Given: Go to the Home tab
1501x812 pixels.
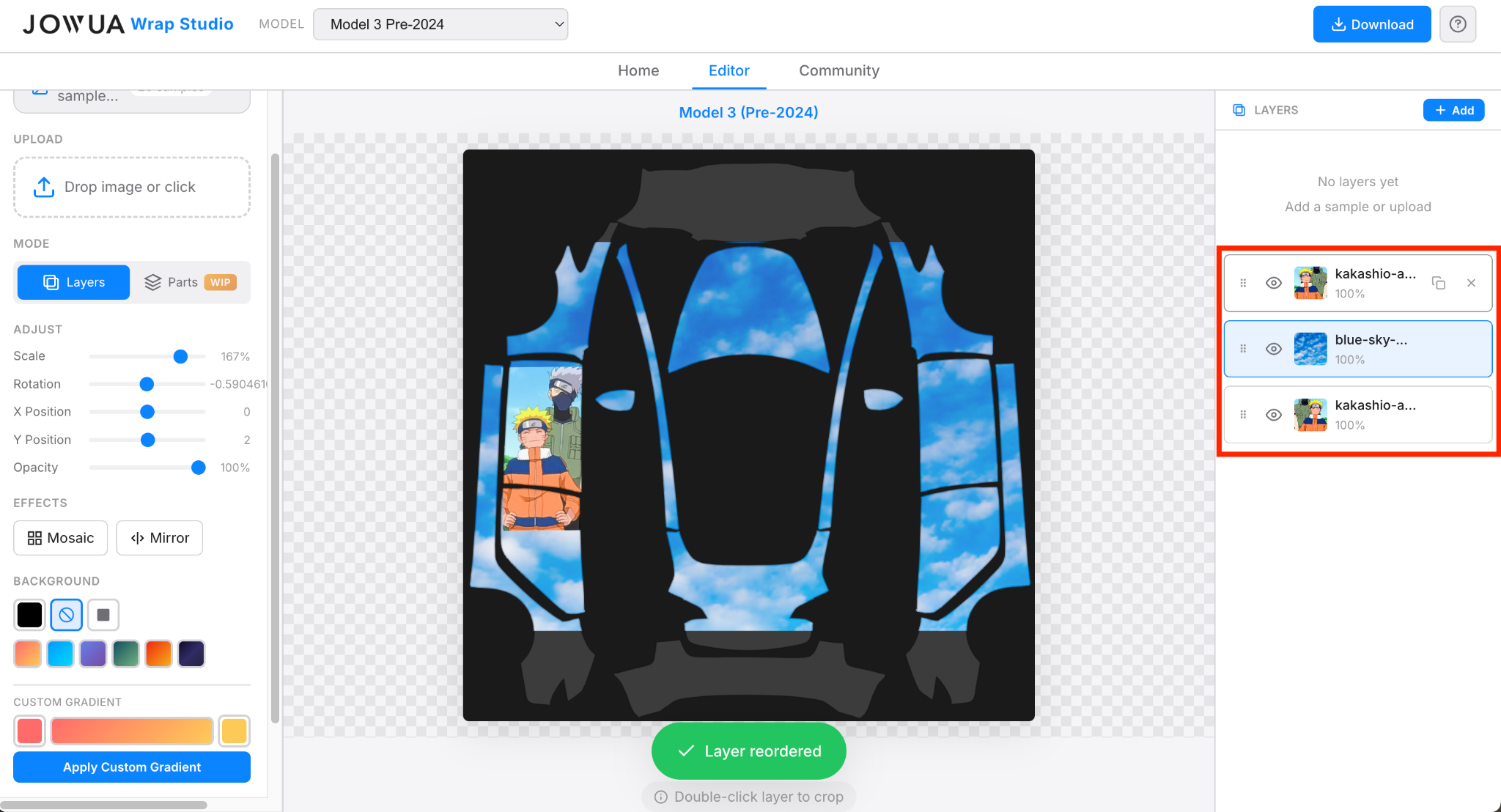Looking at the screenshot, I should pos(638,70).
